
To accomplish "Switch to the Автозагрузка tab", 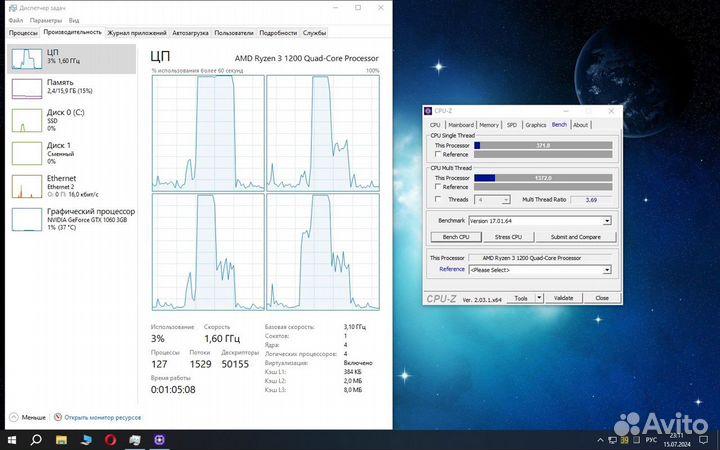I will (x=190, y=33).
